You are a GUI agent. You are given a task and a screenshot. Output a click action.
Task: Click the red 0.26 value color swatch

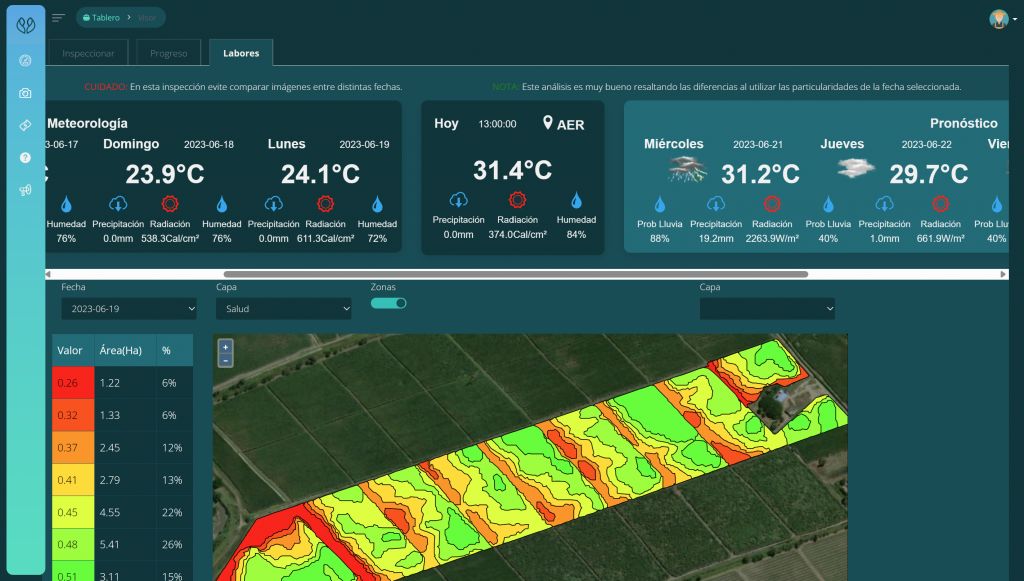(x=72, y=383)
